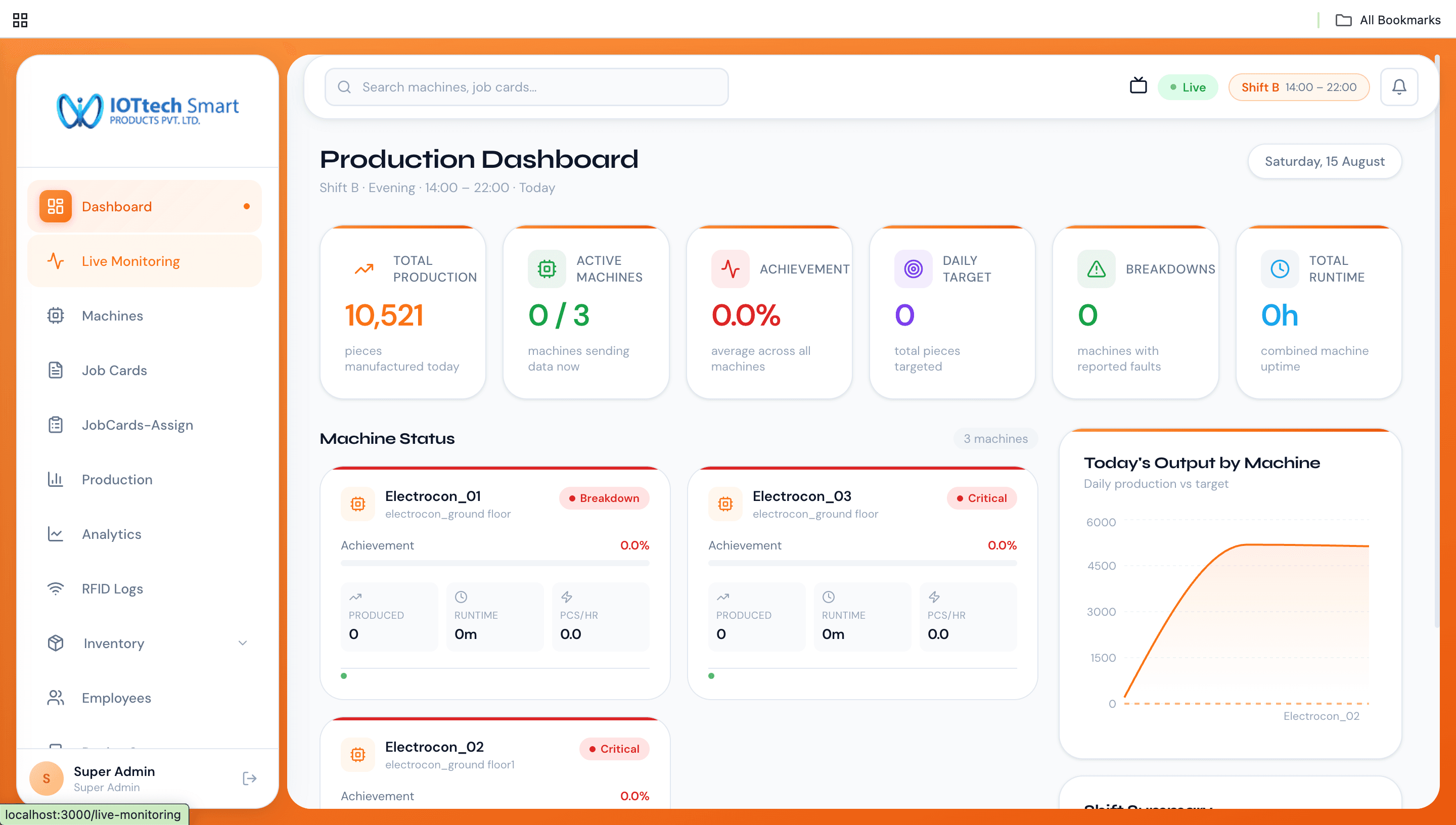Click the page vertical scrollbar
This screenshot has width=1456, height=825.
pyautogui.click(x=1437, y=340)
